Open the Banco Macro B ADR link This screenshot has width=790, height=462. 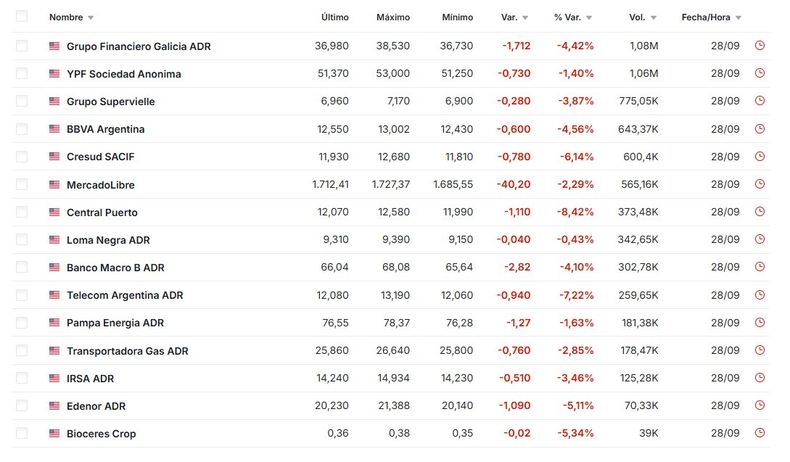115,268
